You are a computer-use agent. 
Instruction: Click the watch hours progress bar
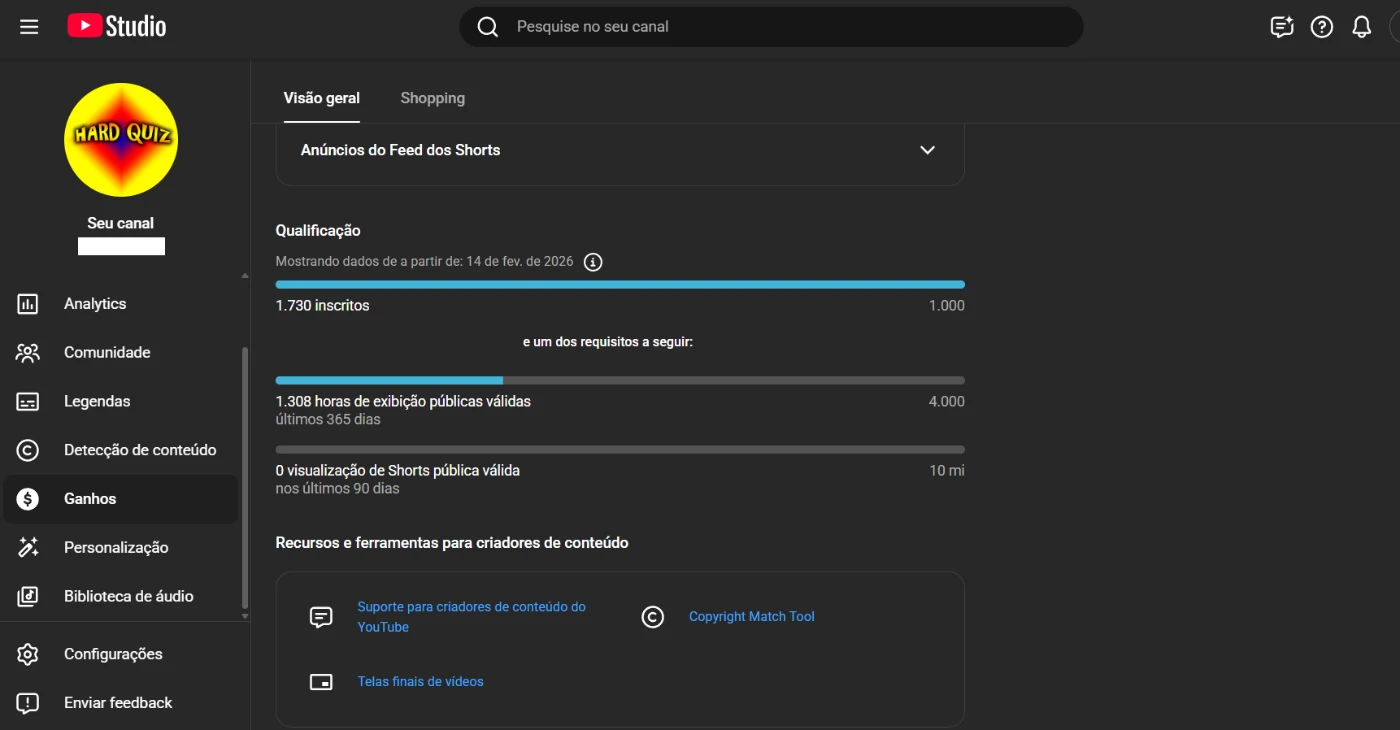click(x=619, y=380)
